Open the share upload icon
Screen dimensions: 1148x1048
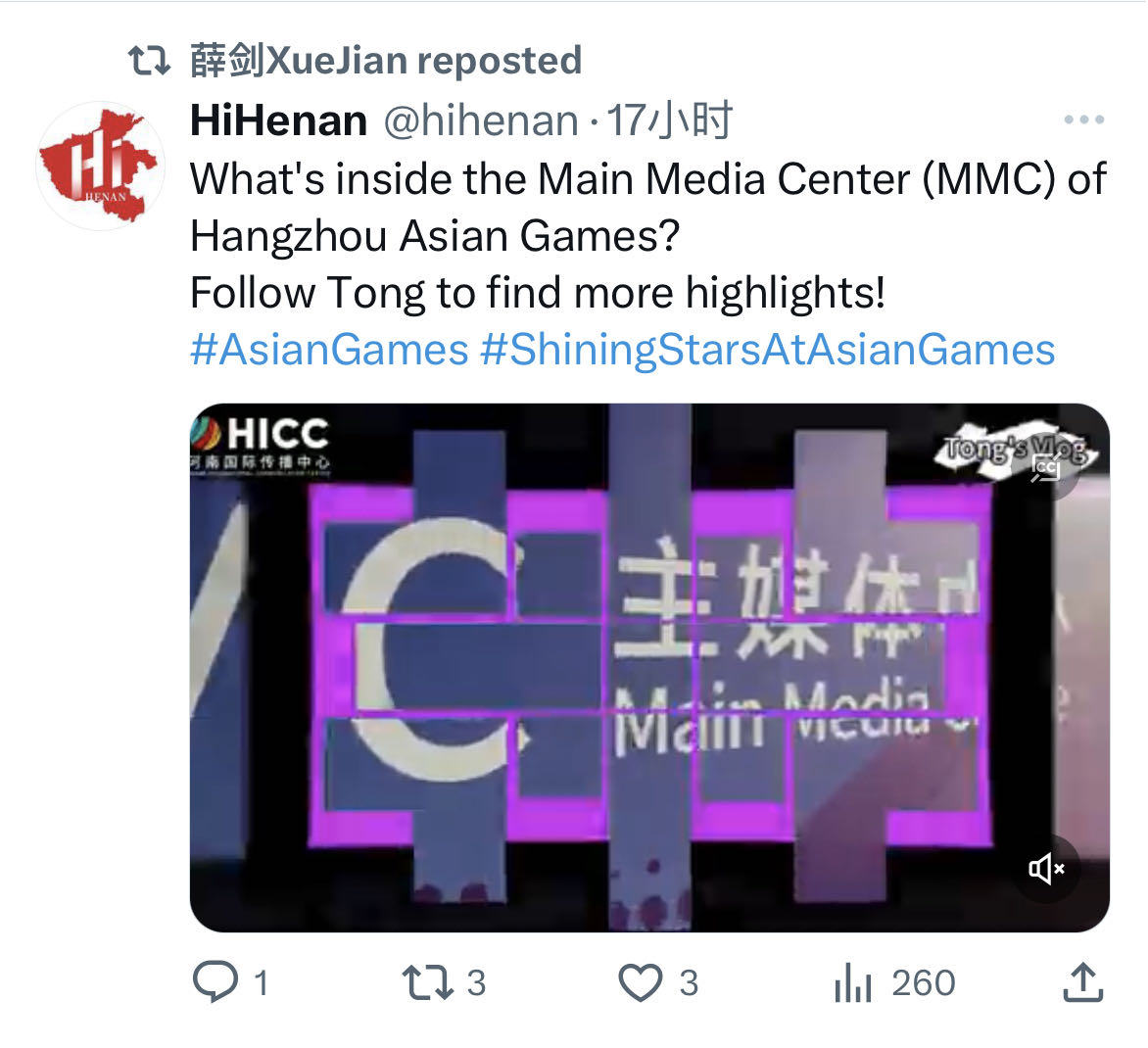1082,982
